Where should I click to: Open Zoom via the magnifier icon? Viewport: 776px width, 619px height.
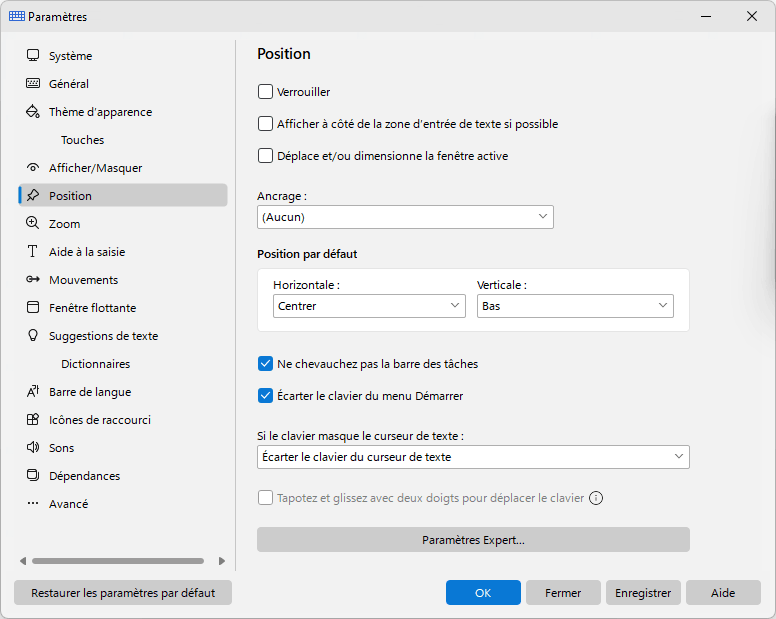(33, 223)
